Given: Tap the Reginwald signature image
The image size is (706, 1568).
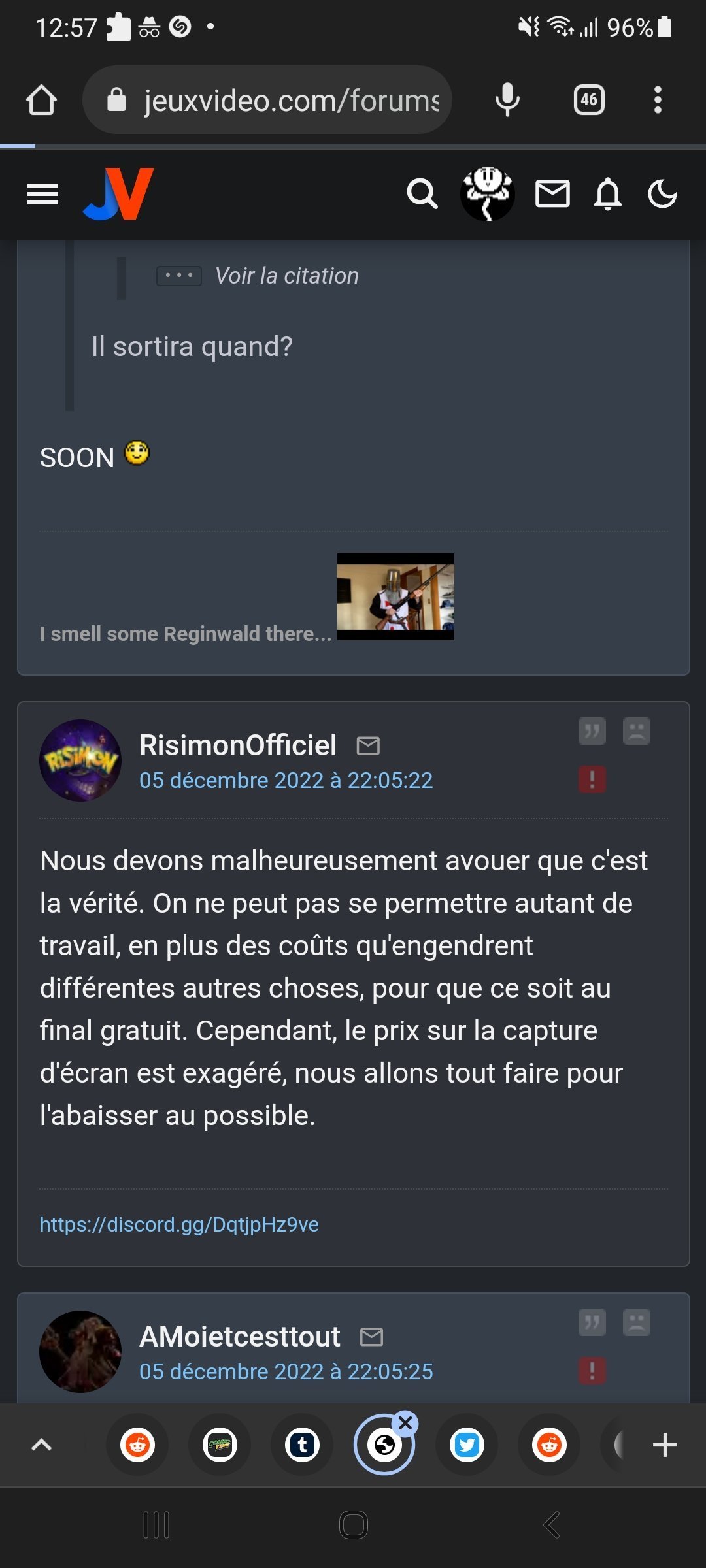Looking at the screenshot, I should [395, 596].
